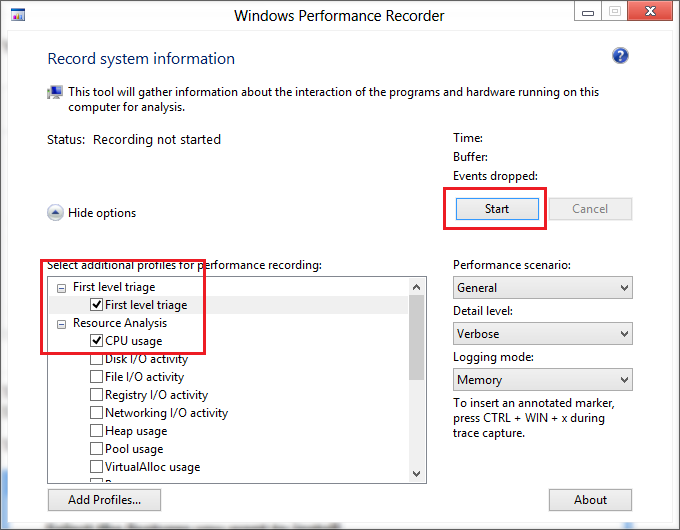Enable the Disk I/O activity checkbox
680x530 pixels.
(x=96, y=359)
